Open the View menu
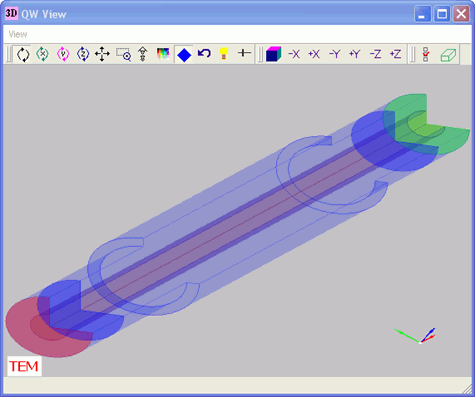 [x=18, y=34]
